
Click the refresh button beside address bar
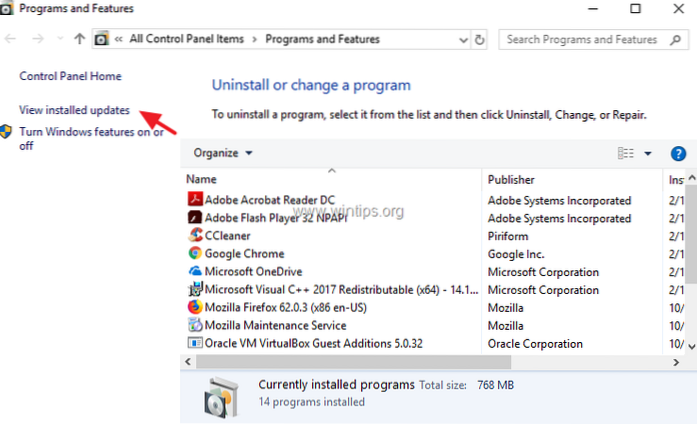pyautogui.click(x=481, y=40)
